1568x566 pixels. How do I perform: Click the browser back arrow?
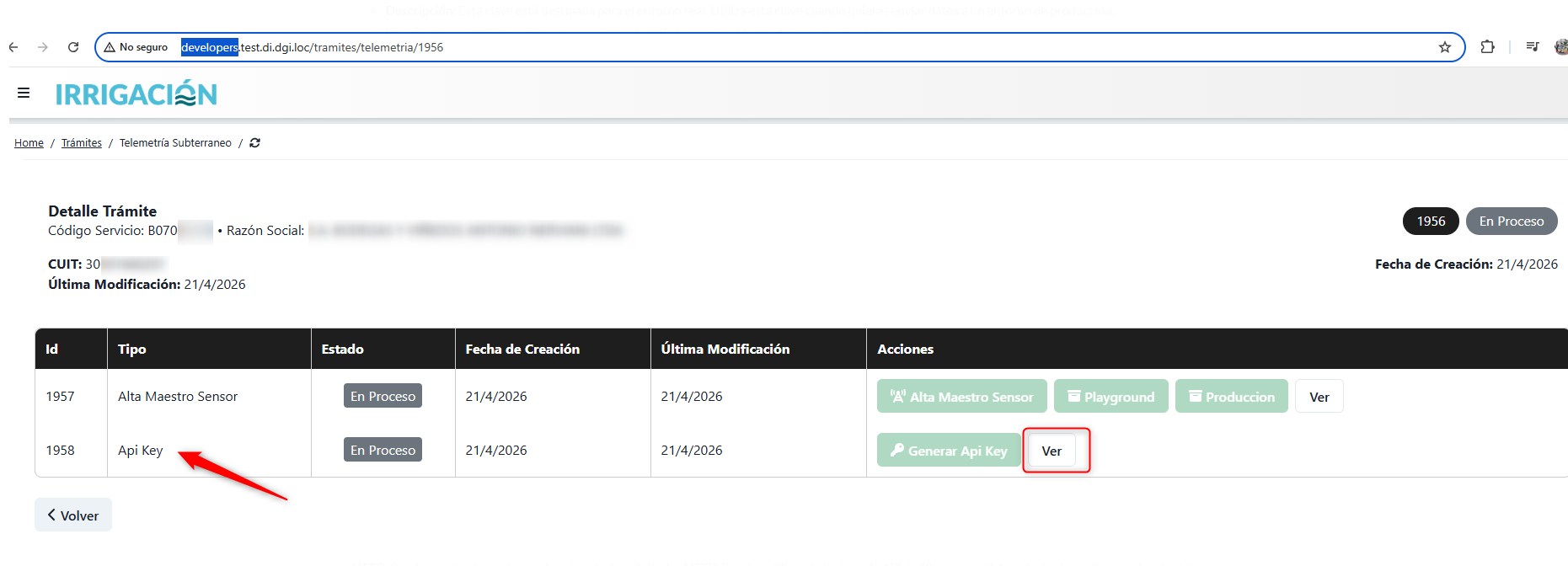[x=13, y=47]
